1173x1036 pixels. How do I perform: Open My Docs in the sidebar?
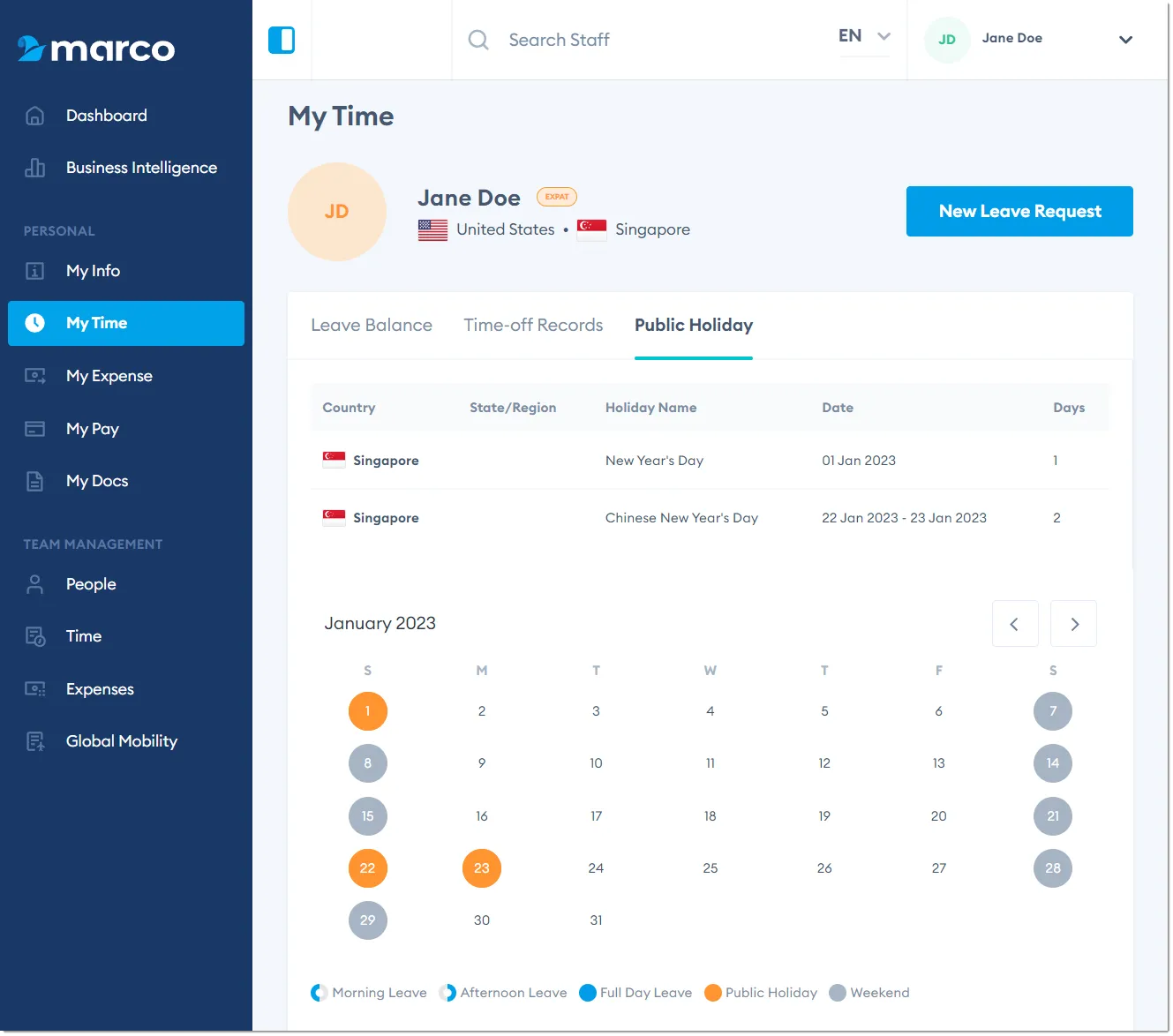126,481
